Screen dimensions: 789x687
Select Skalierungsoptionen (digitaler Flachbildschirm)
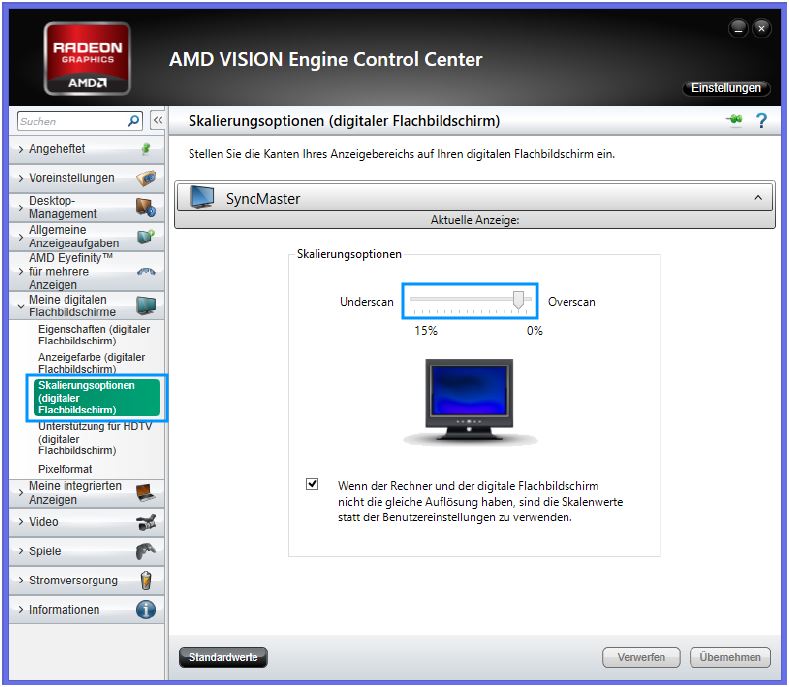(97, 398)
